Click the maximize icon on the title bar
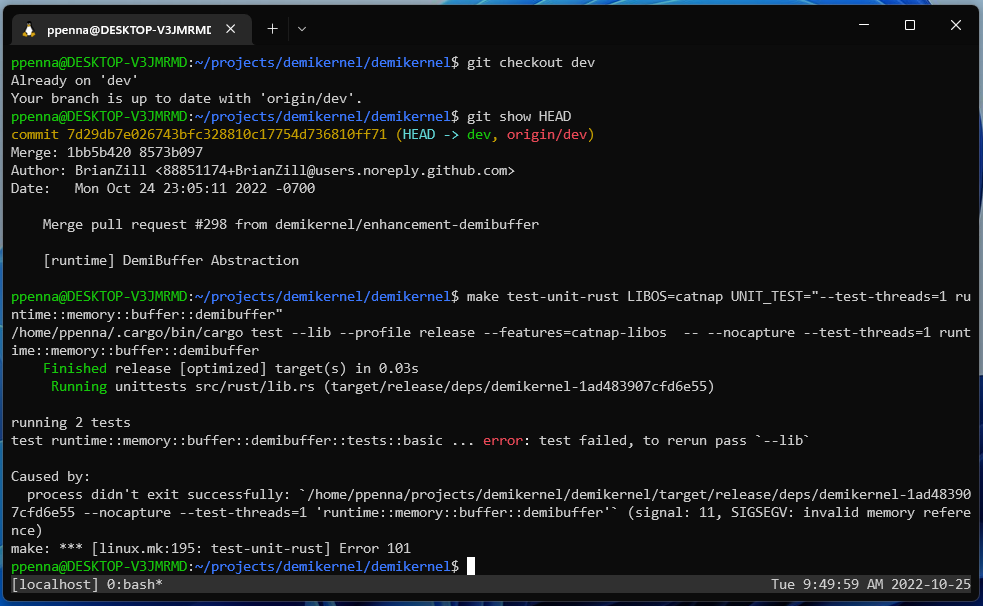 [909, 25]
